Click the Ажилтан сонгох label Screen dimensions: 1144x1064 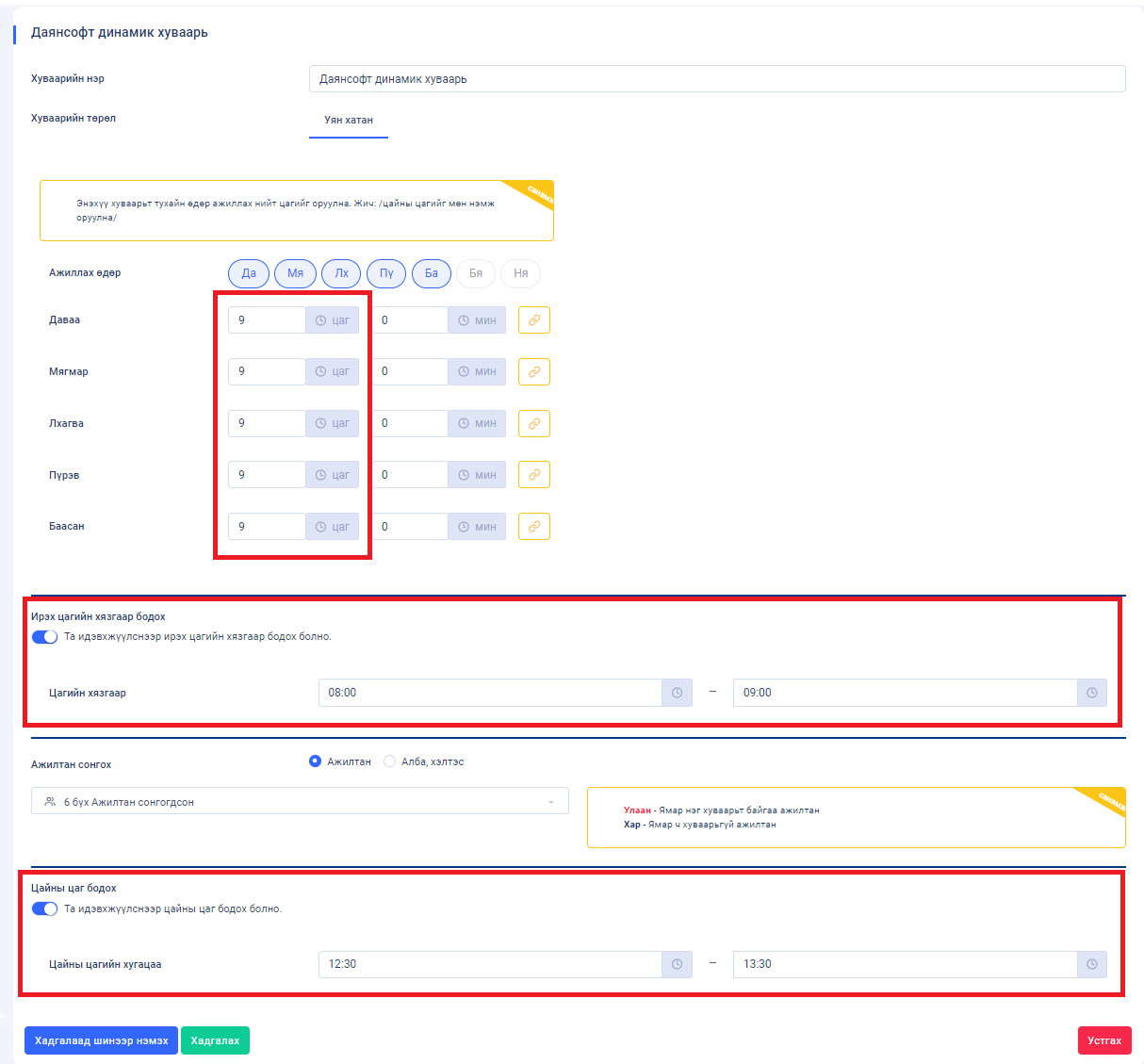[x=71, y=764]
